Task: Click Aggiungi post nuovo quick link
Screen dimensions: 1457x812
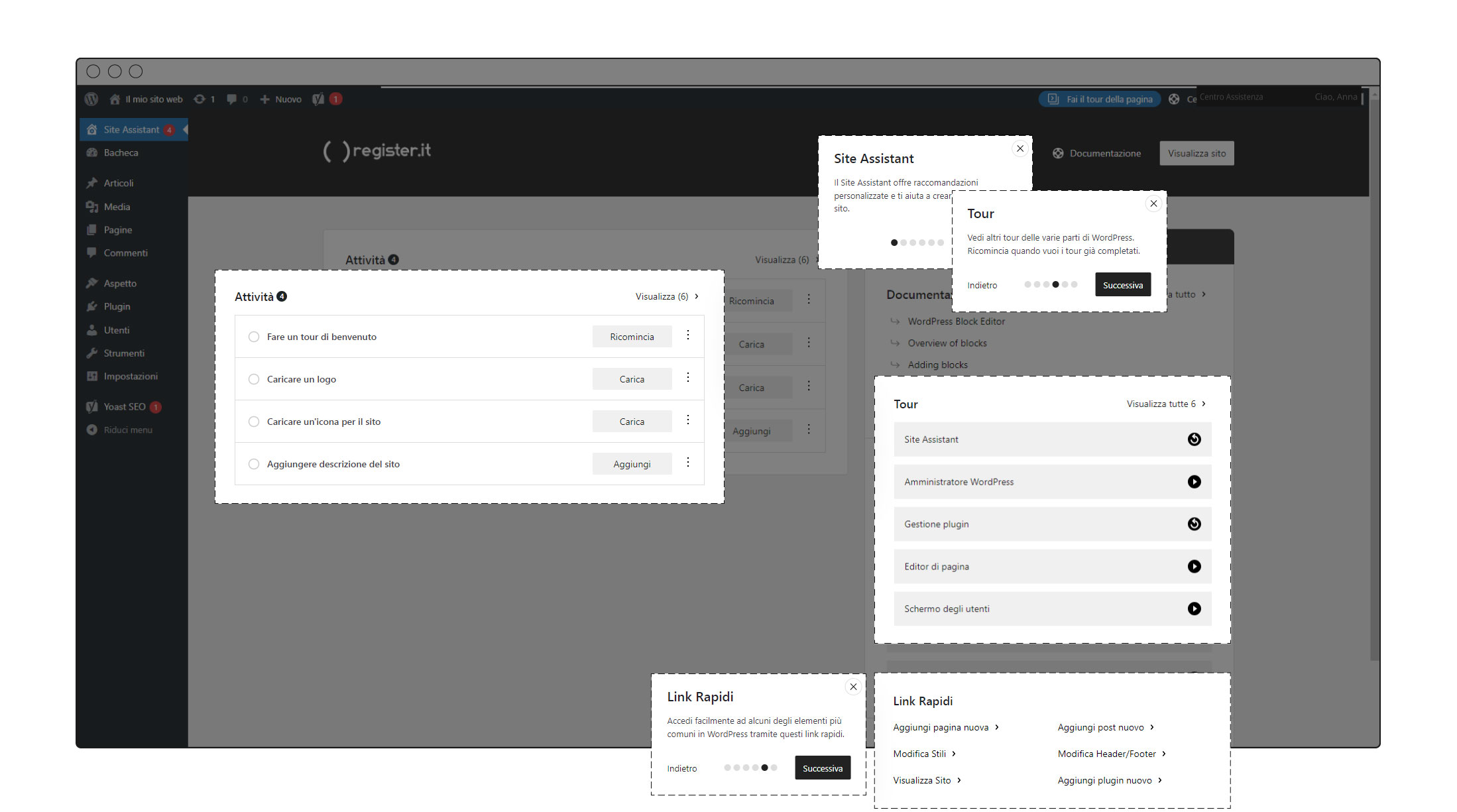Action: click(x=1106, y=728)
